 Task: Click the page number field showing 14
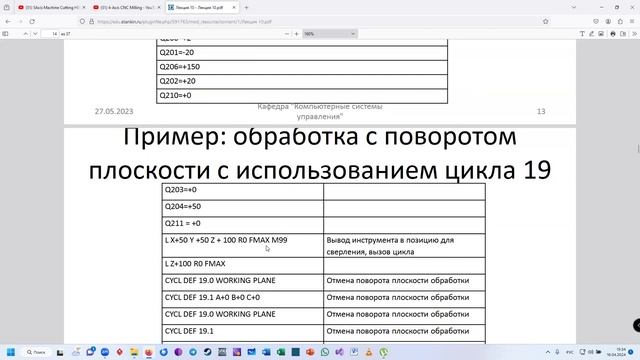pyautogui.click(x=51, y=34)
